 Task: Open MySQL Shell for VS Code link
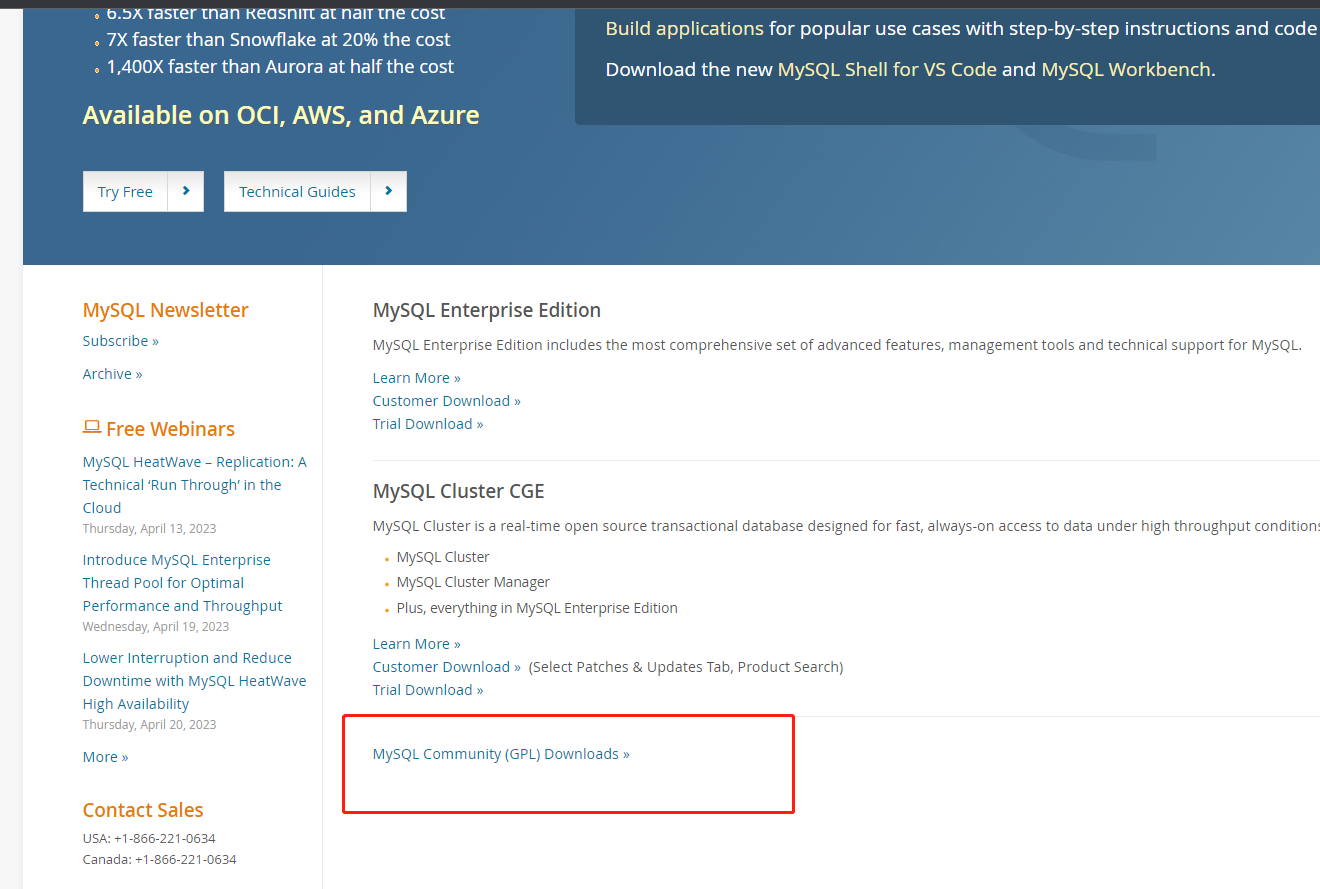[x=887, y=69]
